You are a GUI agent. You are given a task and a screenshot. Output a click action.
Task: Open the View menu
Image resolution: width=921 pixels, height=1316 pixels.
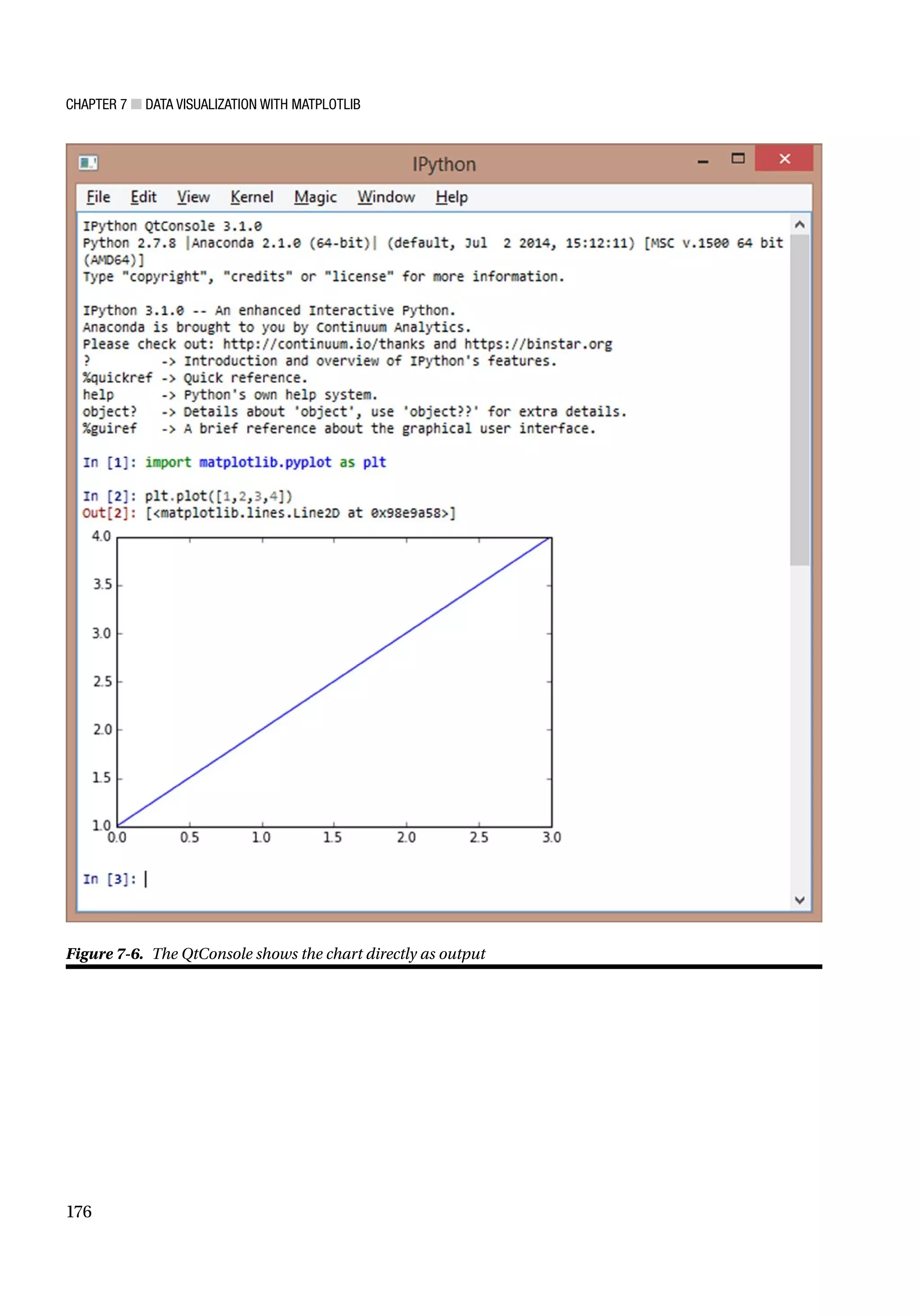[193, 197]
